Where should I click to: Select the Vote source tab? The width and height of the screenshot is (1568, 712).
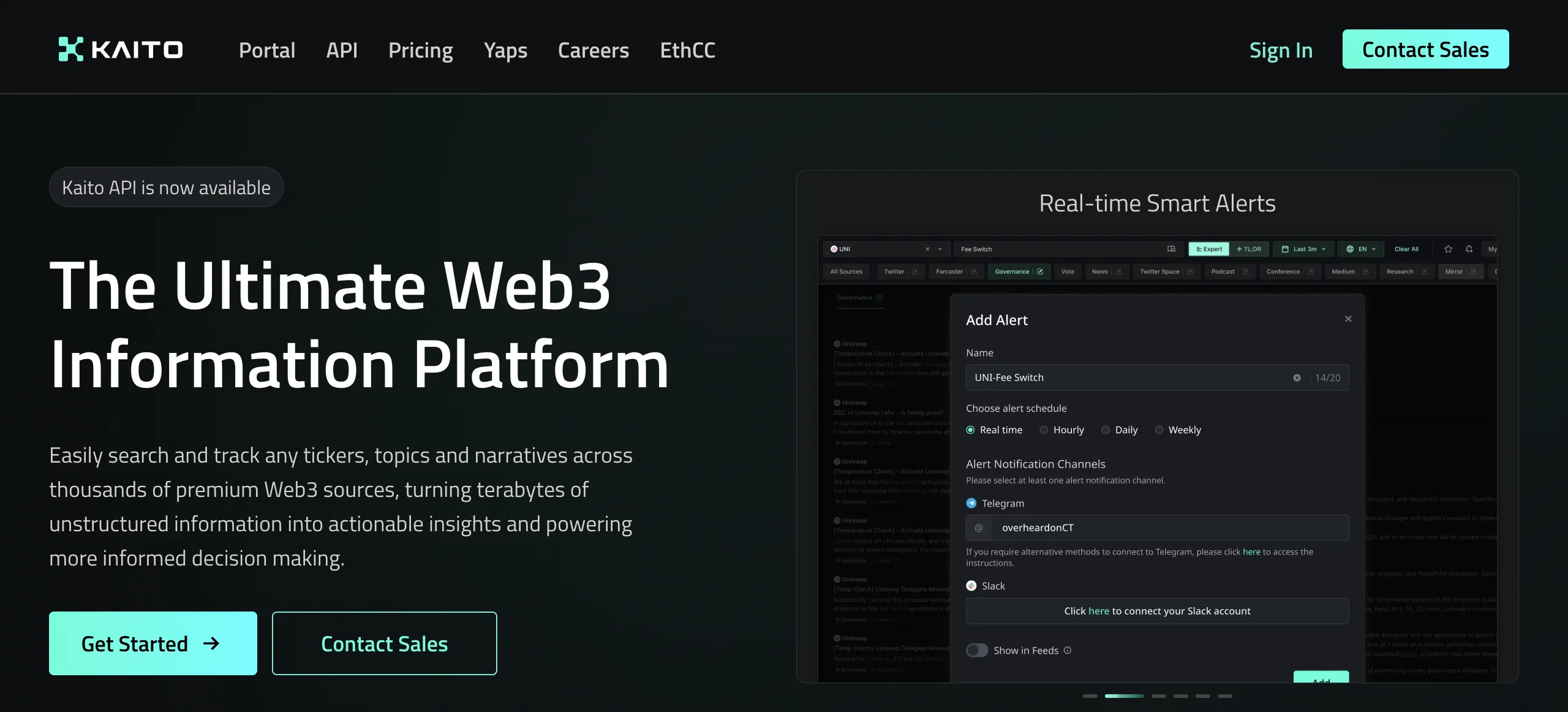click(1068, 271)
